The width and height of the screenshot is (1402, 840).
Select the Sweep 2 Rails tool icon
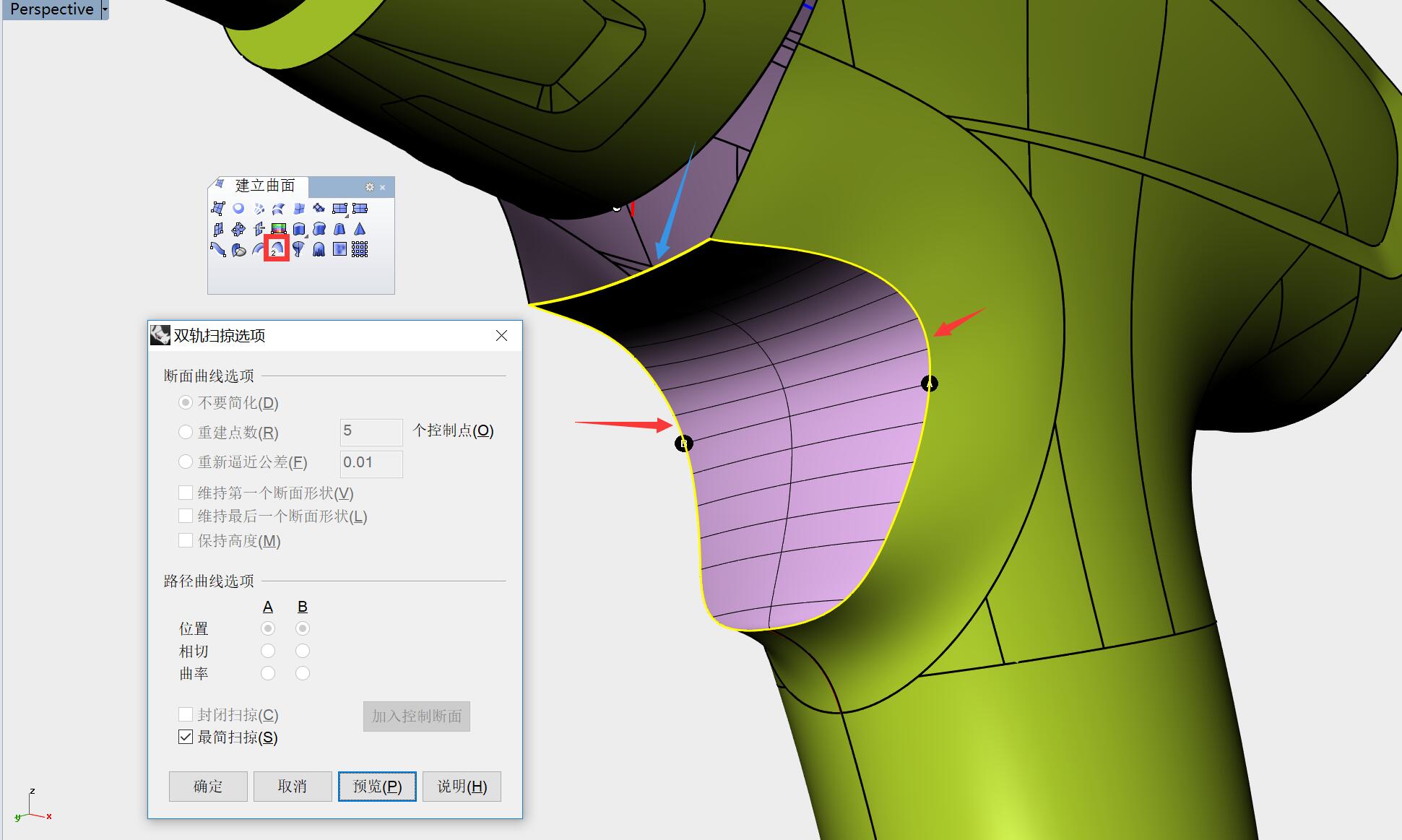coord(277,249)
